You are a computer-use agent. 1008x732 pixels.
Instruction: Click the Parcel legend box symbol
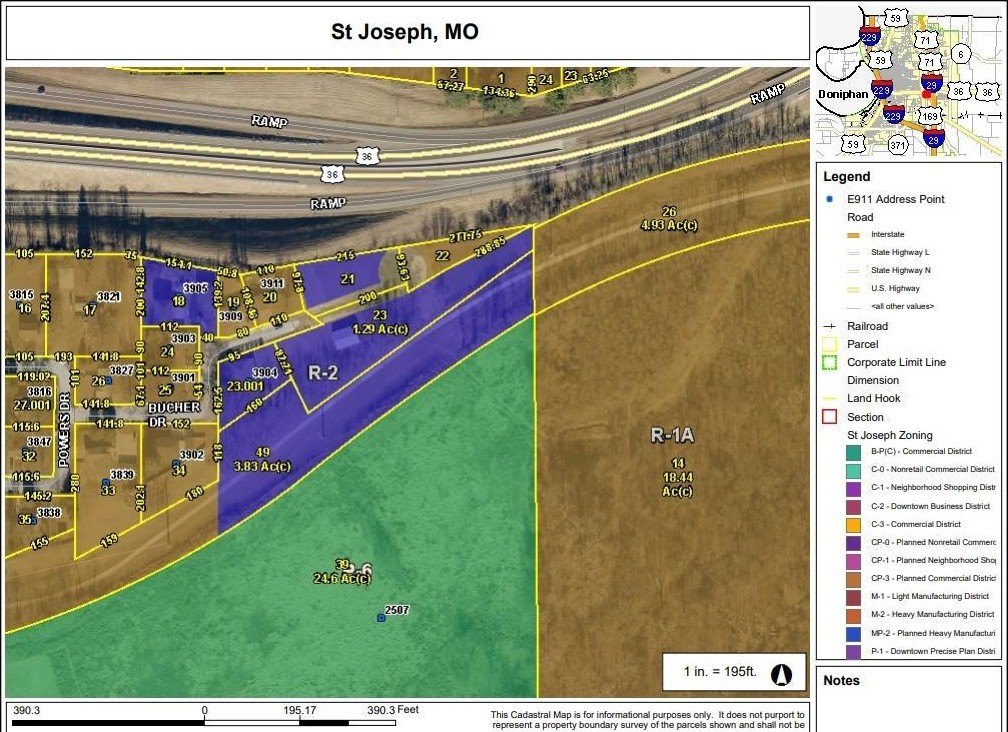pos(830,344)
